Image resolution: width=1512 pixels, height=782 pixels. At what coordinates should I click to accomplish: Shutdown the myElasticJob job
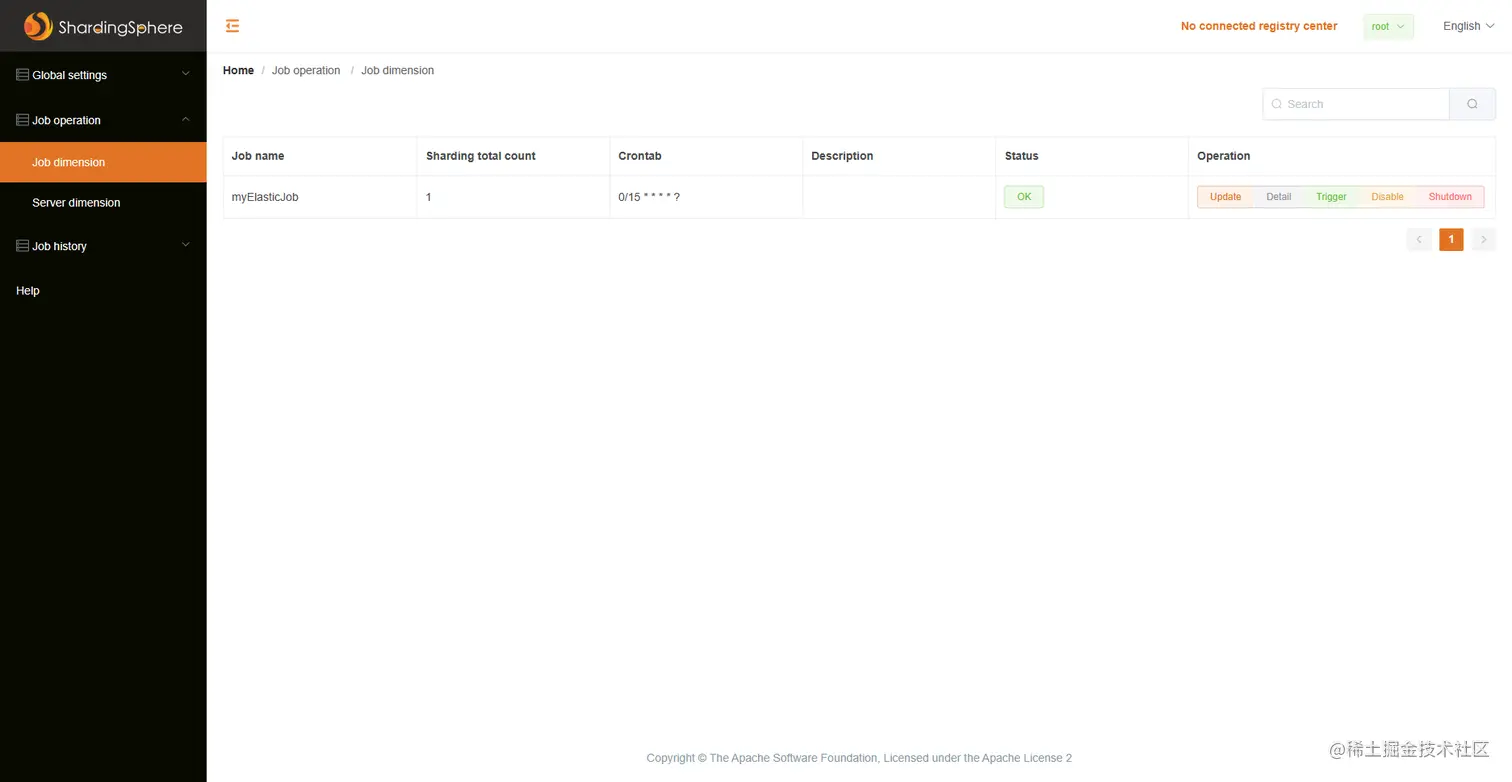pos(1450,197)
